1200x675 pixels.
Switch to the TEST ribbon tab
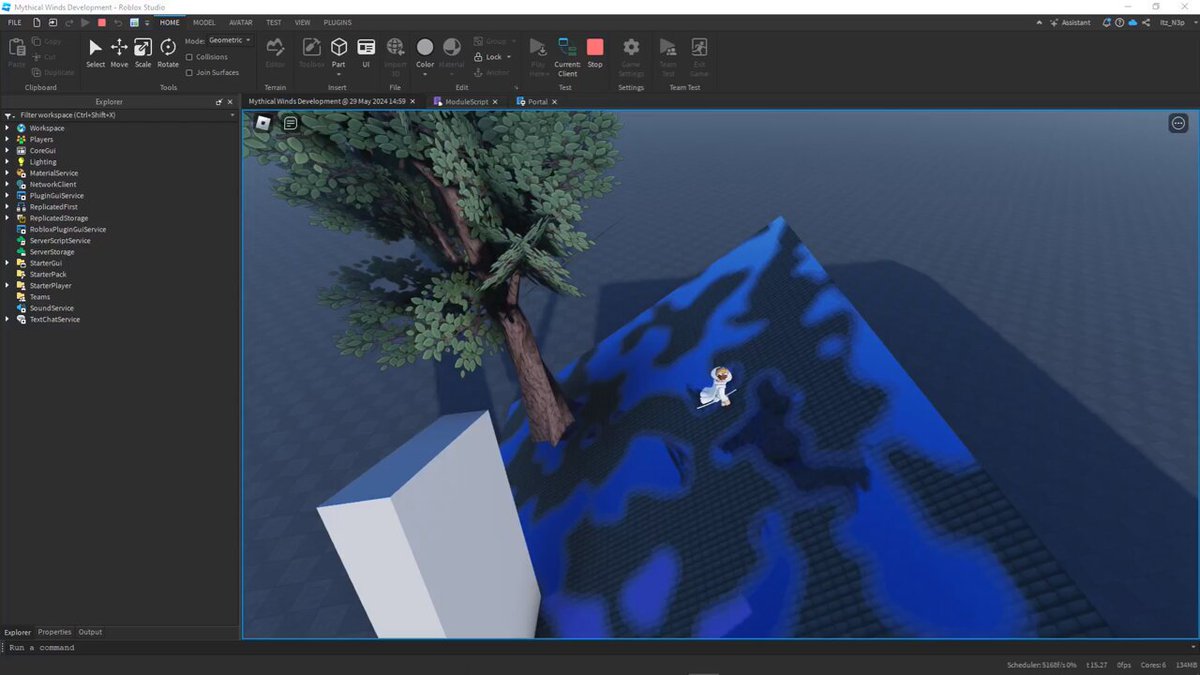click(x=273, y=22)
